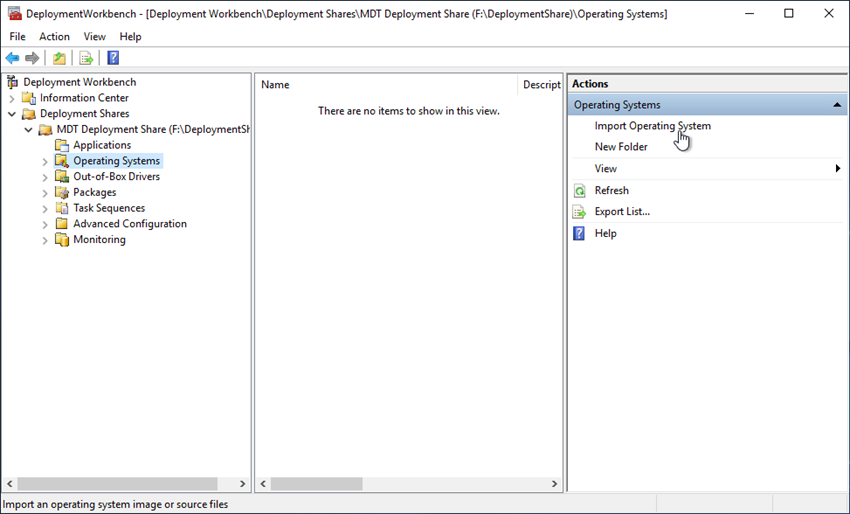Click the DeploymentWorkbench title bar app icon

[15, 14]
